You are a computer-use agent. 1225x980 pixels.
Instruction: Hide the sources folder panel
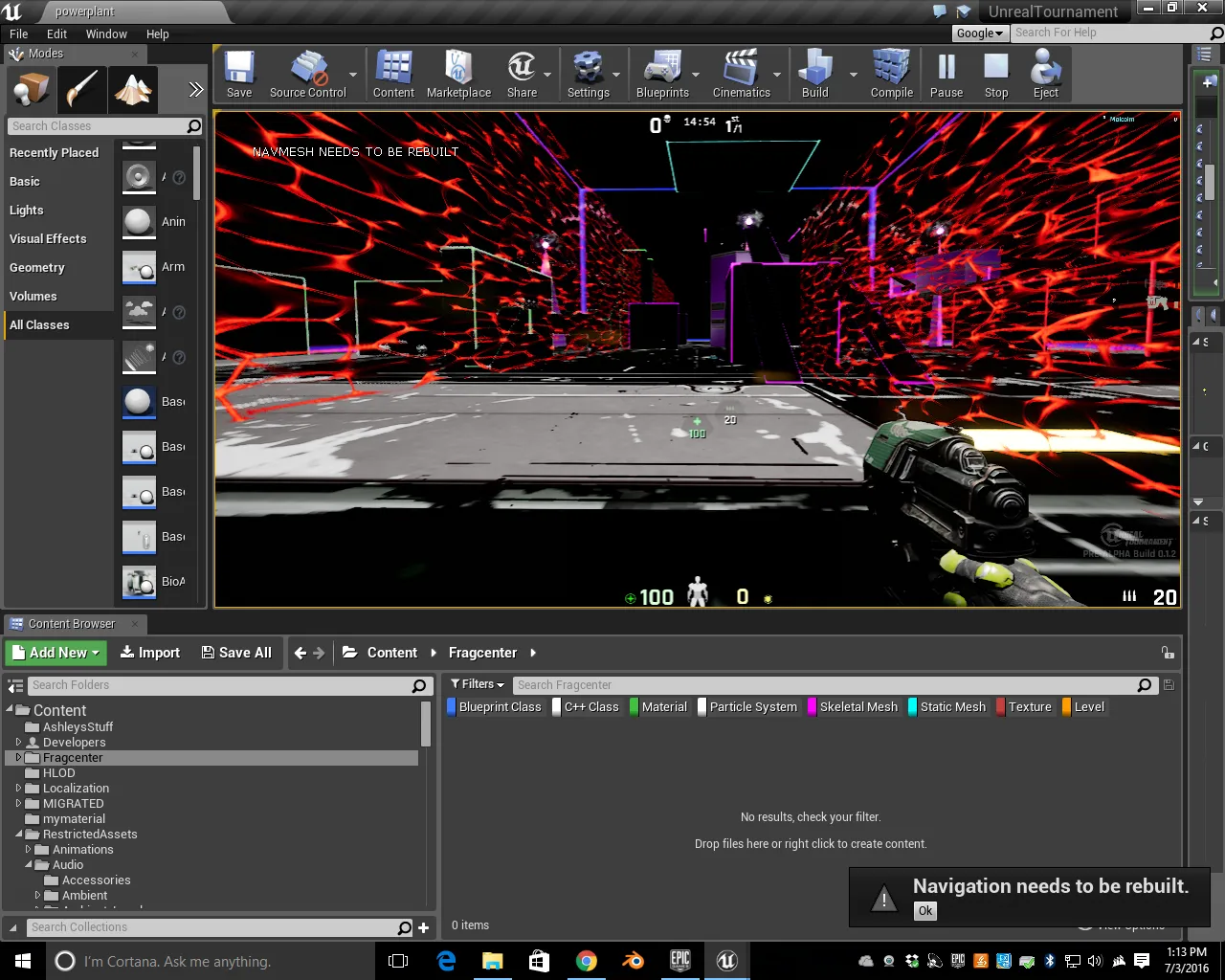15,685
